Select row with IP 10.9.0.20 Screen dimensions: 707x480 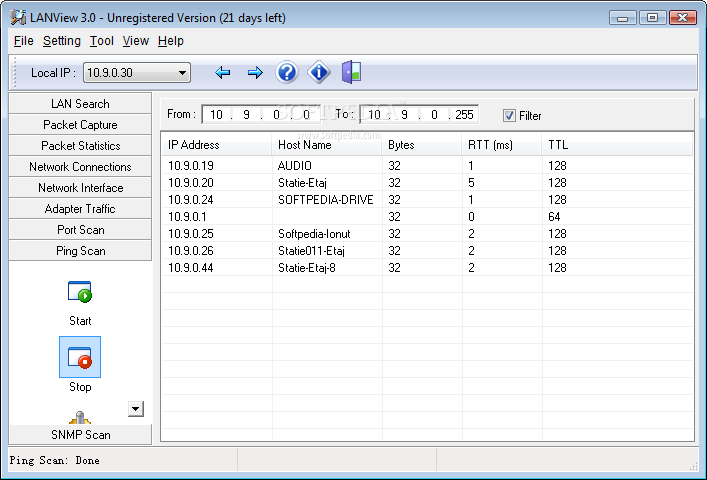[x=427, y=183]
